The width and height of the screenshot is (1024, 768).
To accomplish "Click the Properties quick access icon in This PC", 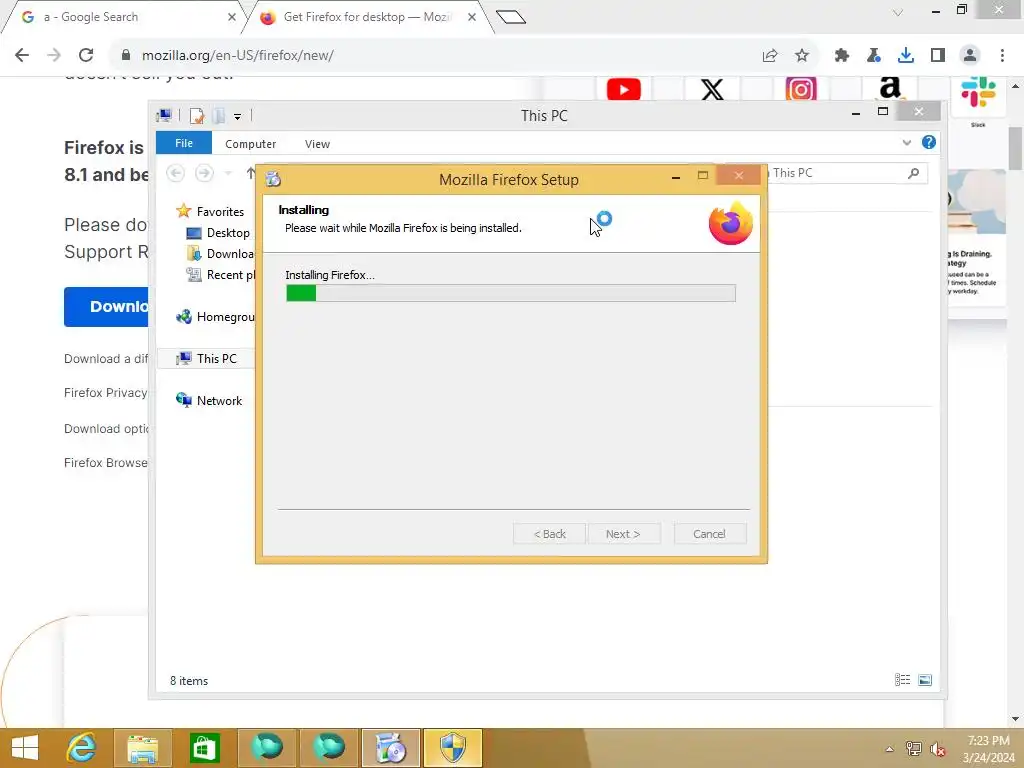I will pos(197,116).
